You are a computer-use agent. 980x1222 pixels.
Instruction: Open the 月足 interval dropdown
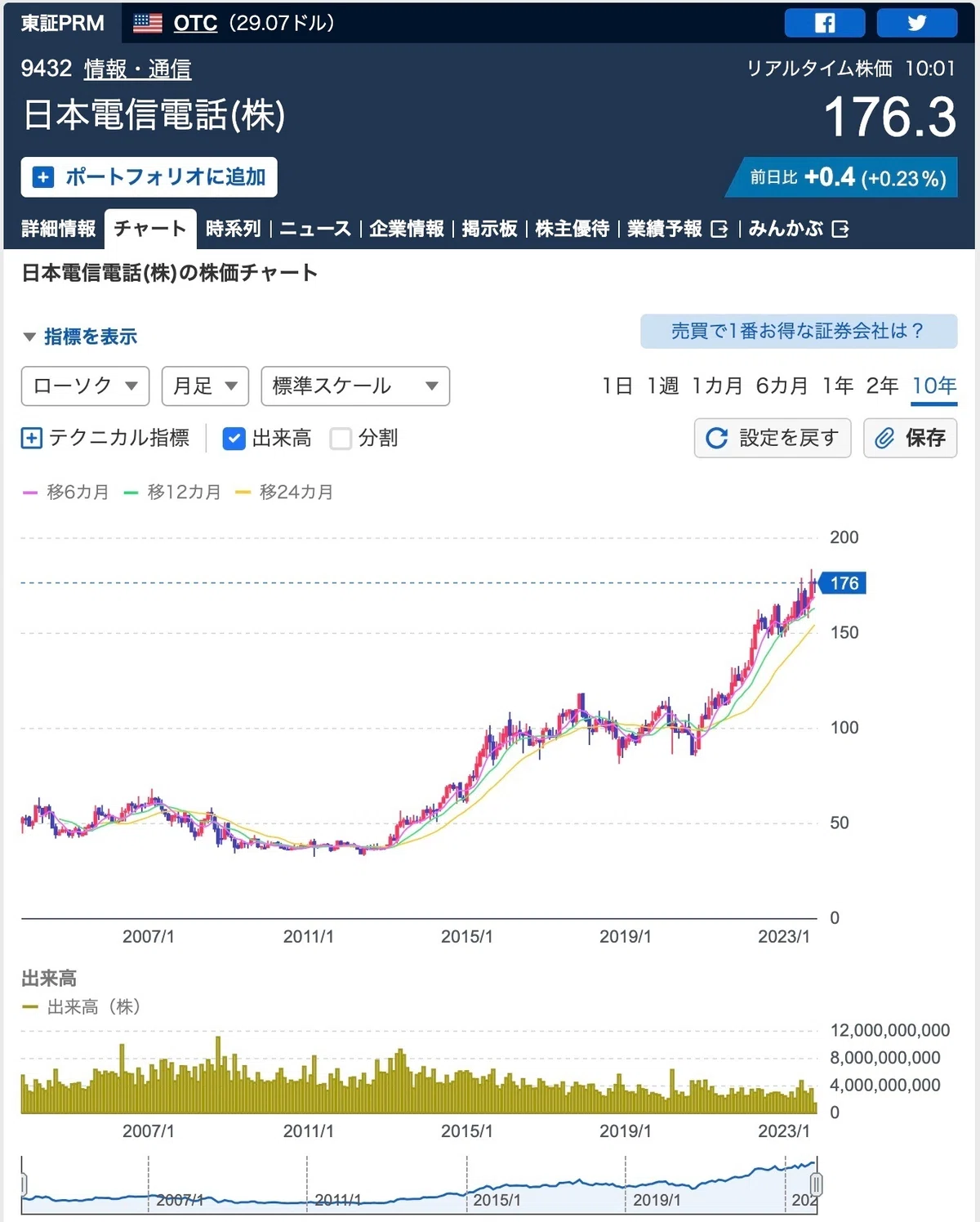tap(205, 386)
